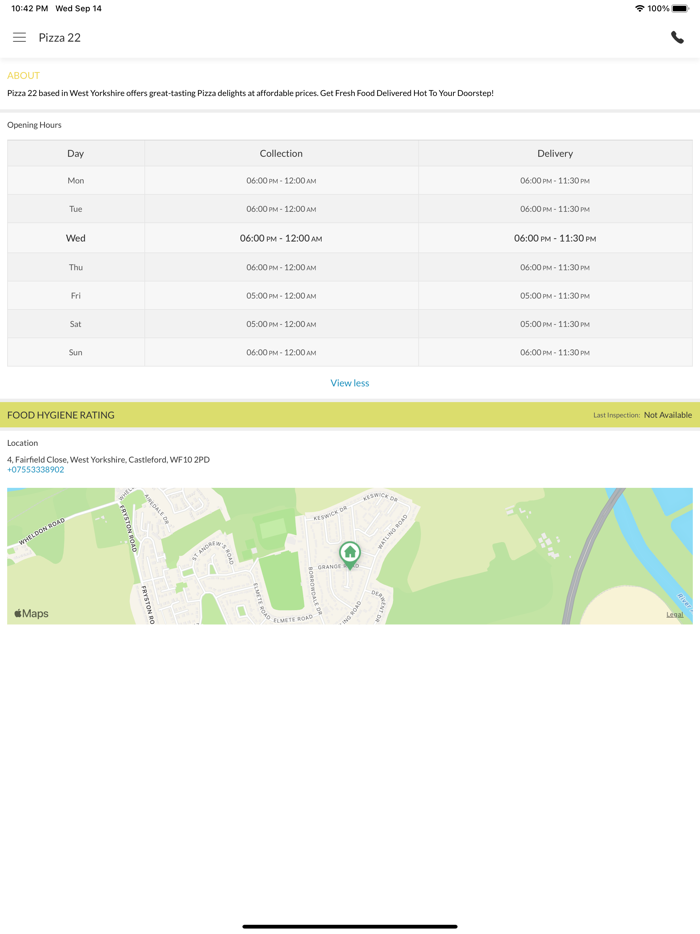Tap the battery indicator icon
700x934 pixels.
[680, 8]
